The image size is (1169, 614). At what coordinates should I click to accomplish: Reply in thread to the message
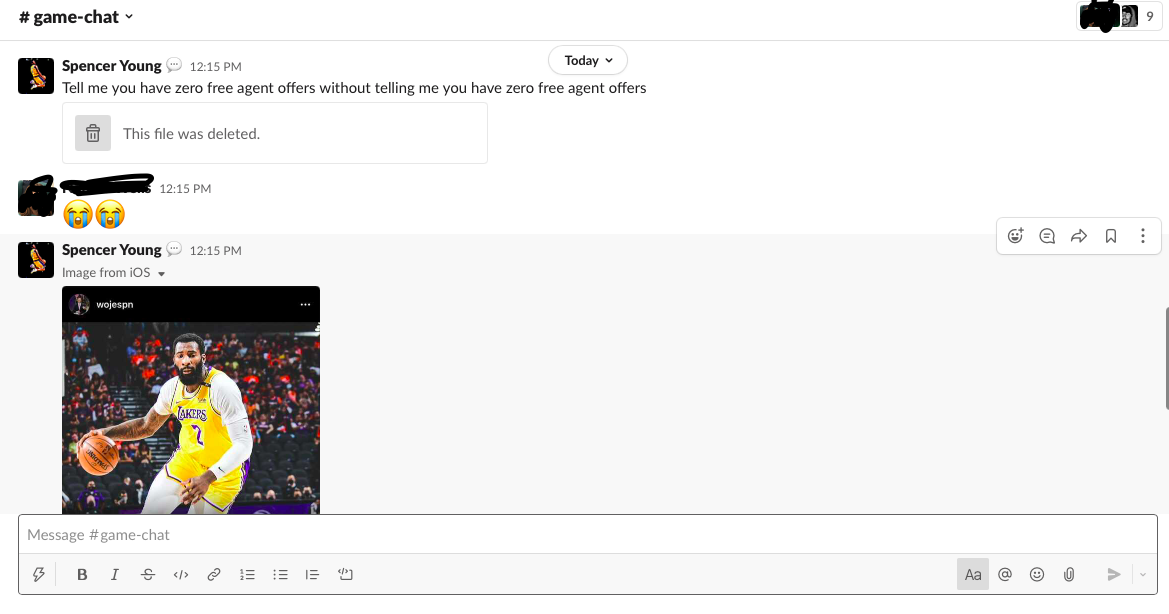click(1047, 236)
